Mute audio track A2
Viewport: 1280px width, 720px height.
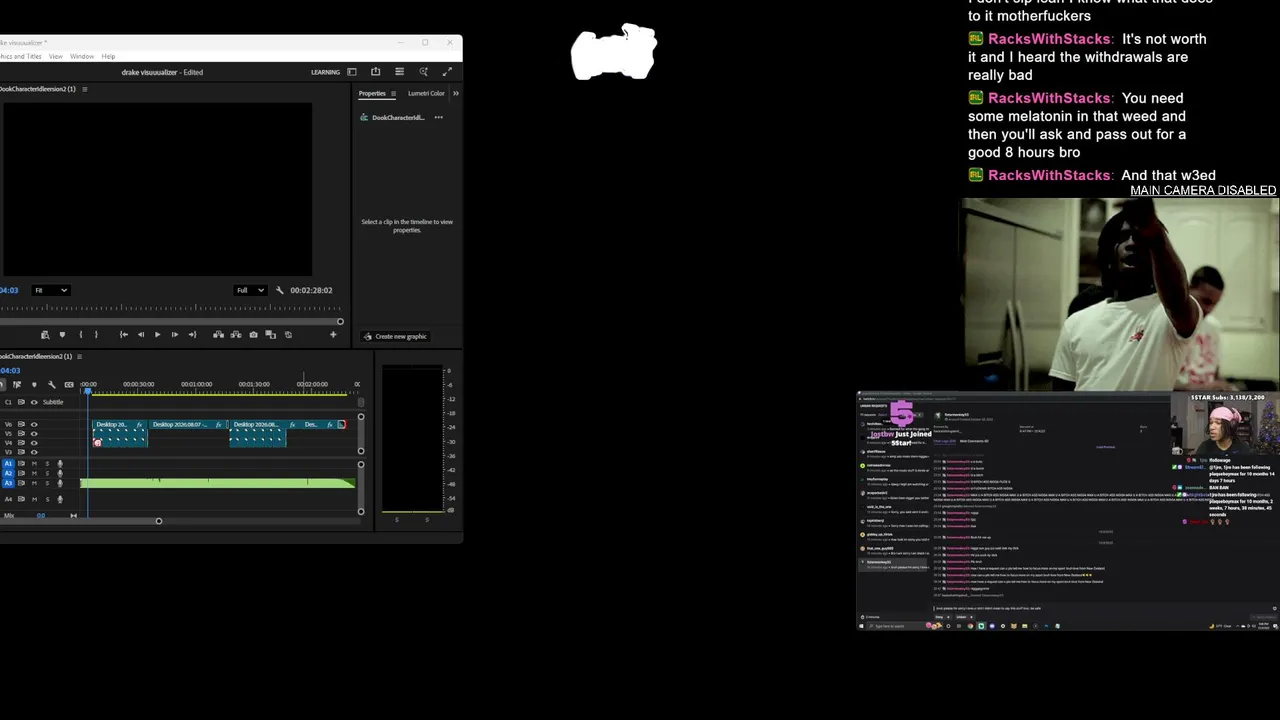coord(34,473)
